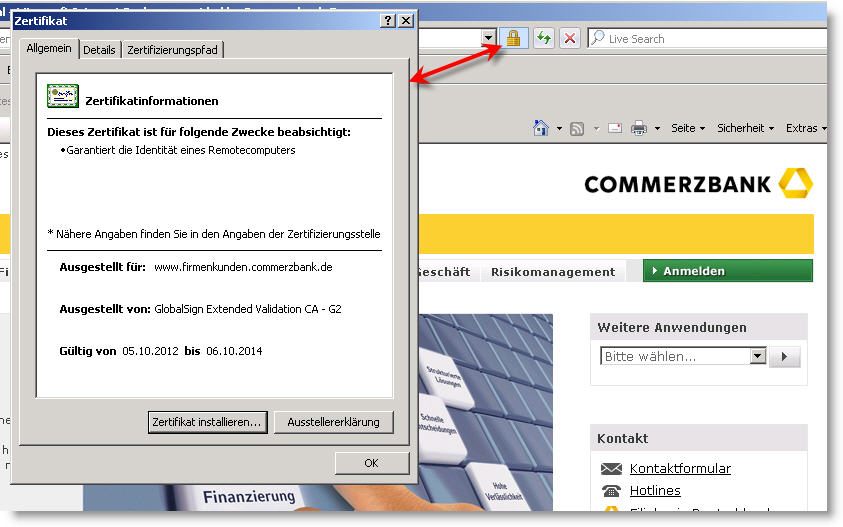This screenshot has height=527, width=843.
Task: Switch to the Details tab
Action: click(x=99, y=50)
